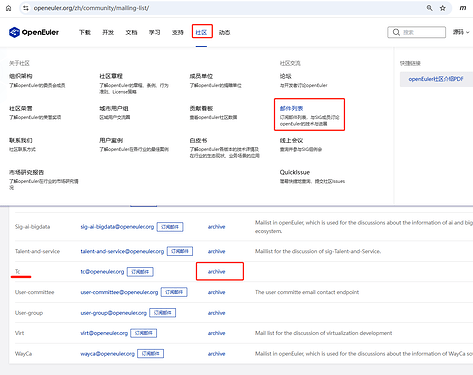Subscribe to the sig-ai-bigdata mailing list
This screenshot has height=375, width=473.
coord(170,227)
